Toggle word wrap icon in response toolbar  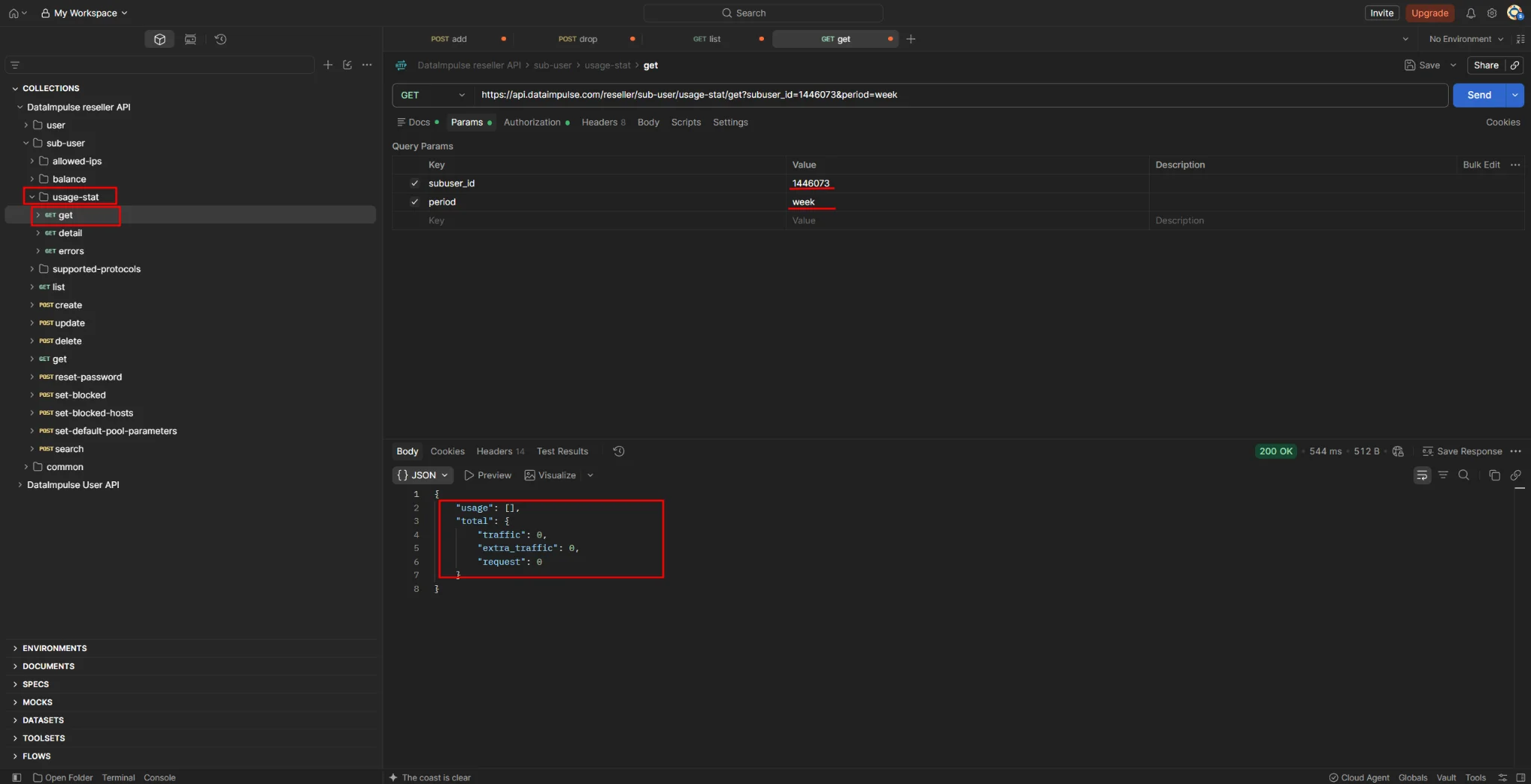click(1422, 475)
